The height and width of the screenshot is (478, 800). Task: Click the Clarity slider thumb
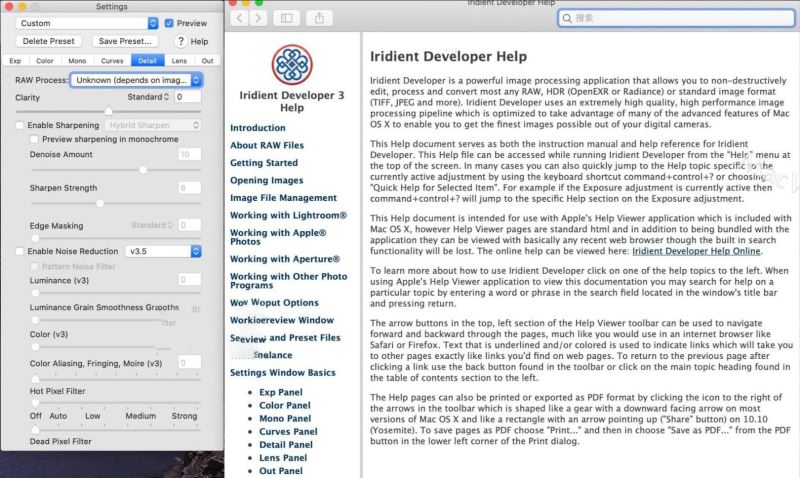(108, 111)
